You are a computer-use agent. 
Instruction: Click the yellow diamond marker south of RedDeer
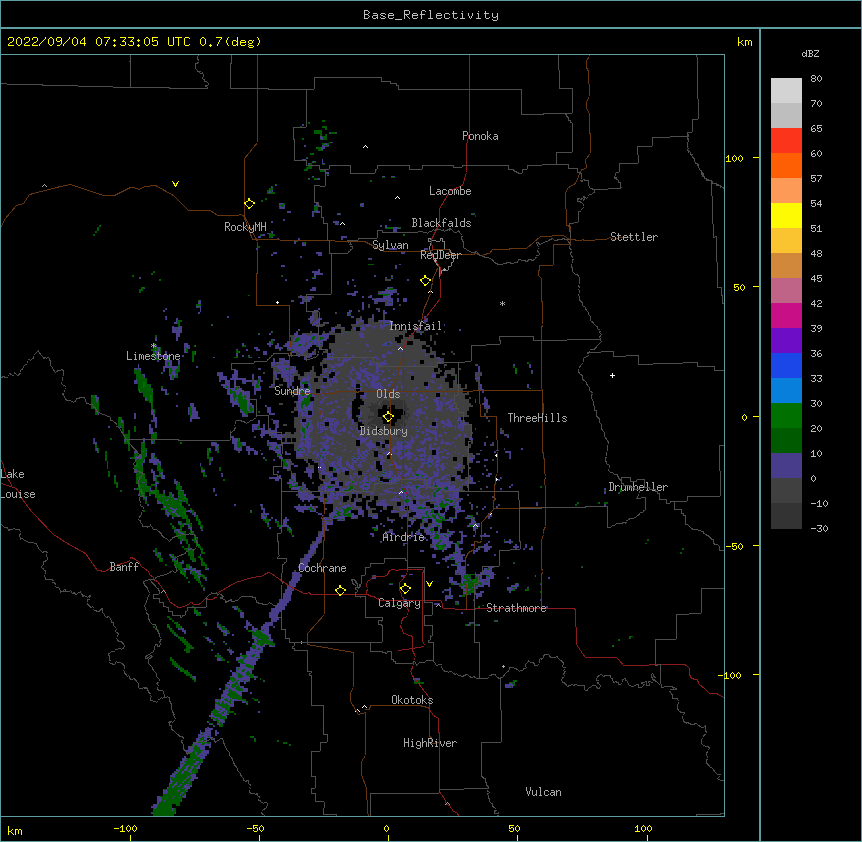coord(426,281)
